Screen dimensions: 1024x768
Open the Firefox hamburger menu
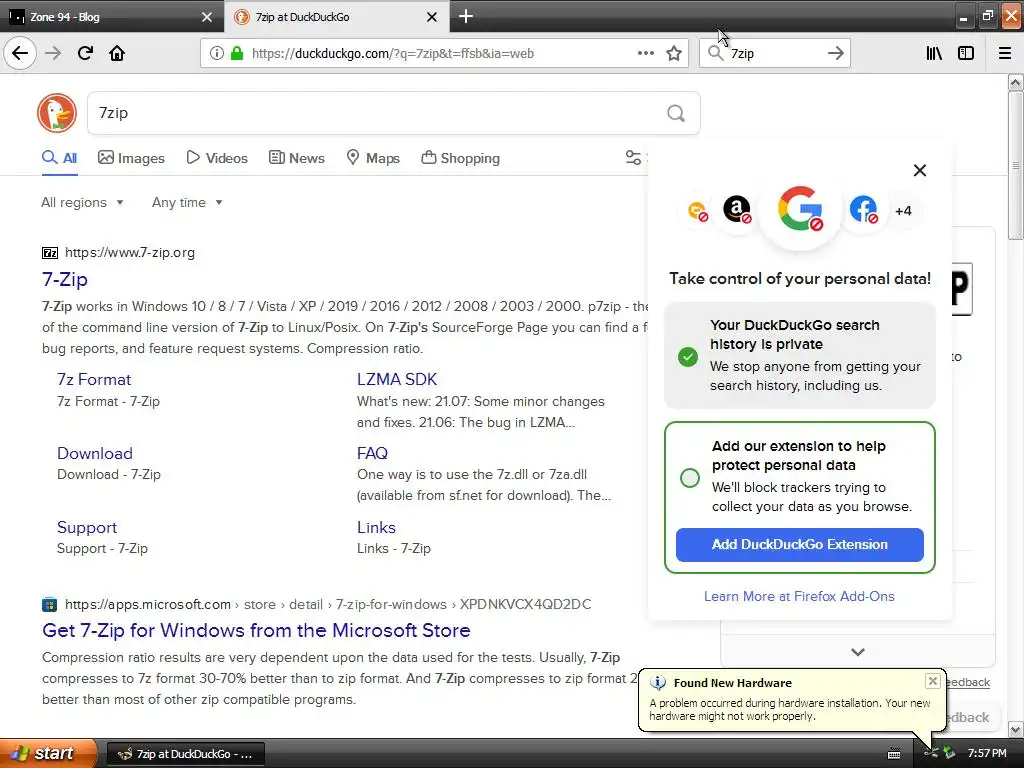(x=1005, y=53)
